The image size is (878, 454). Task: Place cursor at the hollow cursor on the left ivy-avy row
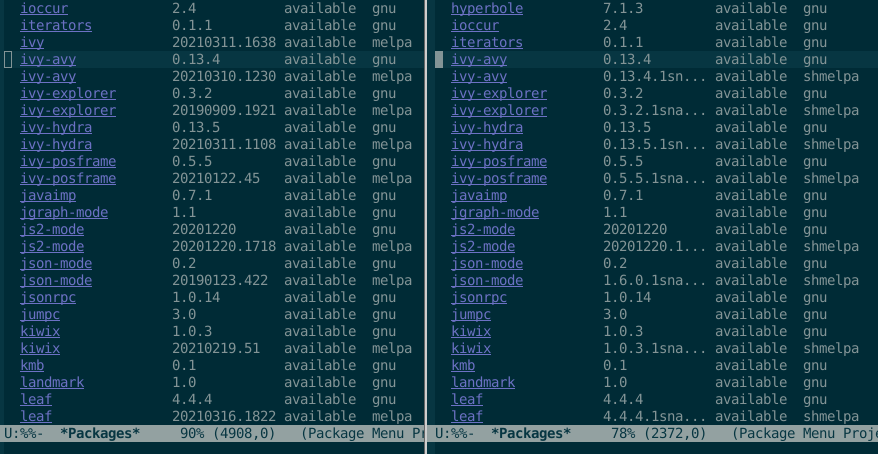(8, 59)
